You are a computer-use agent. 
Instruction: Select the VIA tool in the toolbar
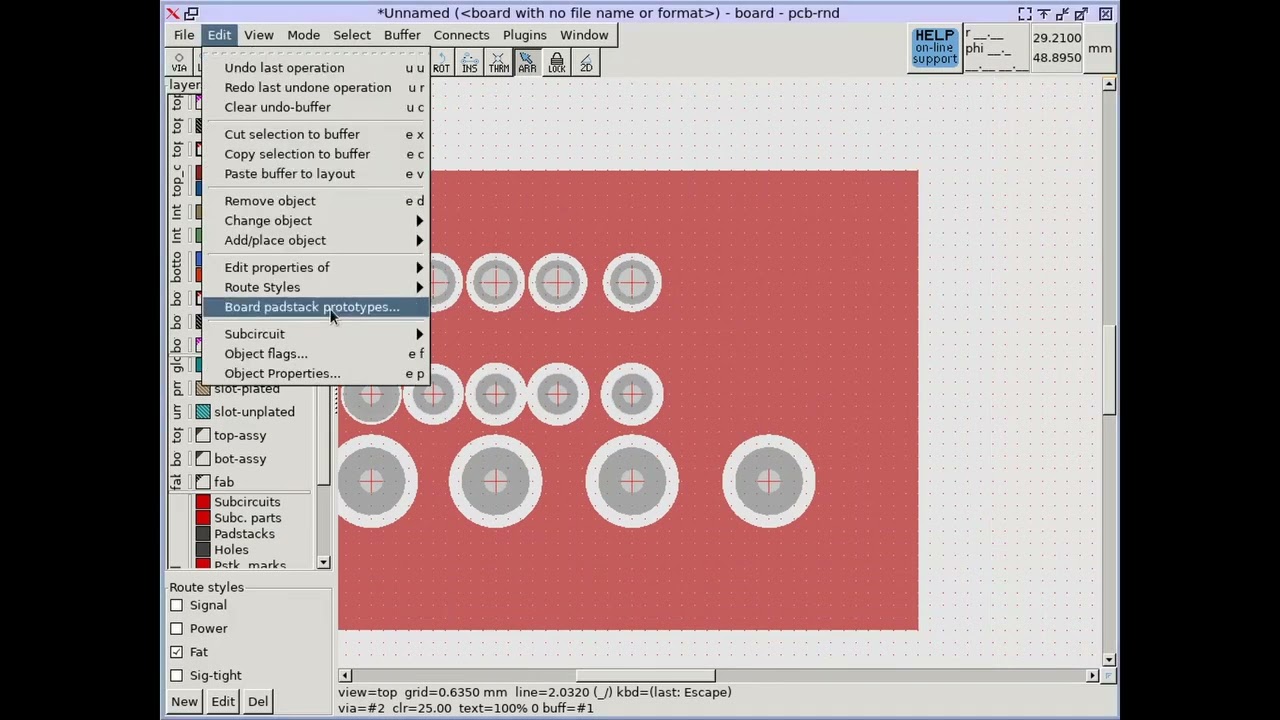(x=179, y=63)
